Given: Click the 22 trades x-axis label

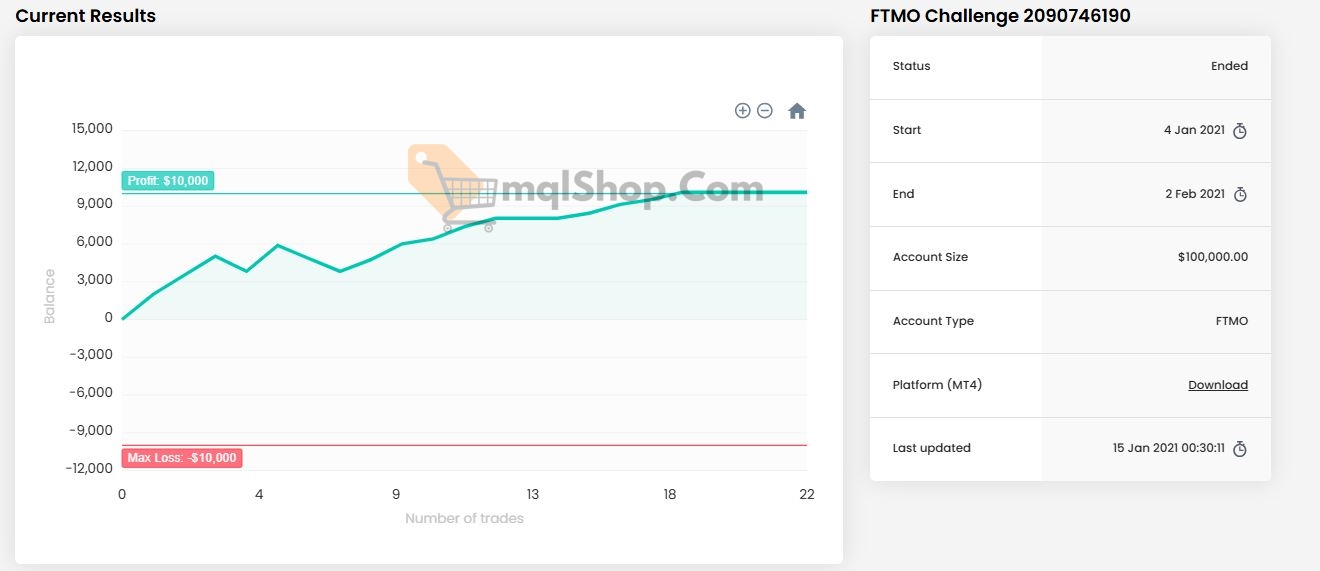Looking at the screenshot, I should pyautogui.click(x=806, y=494).
